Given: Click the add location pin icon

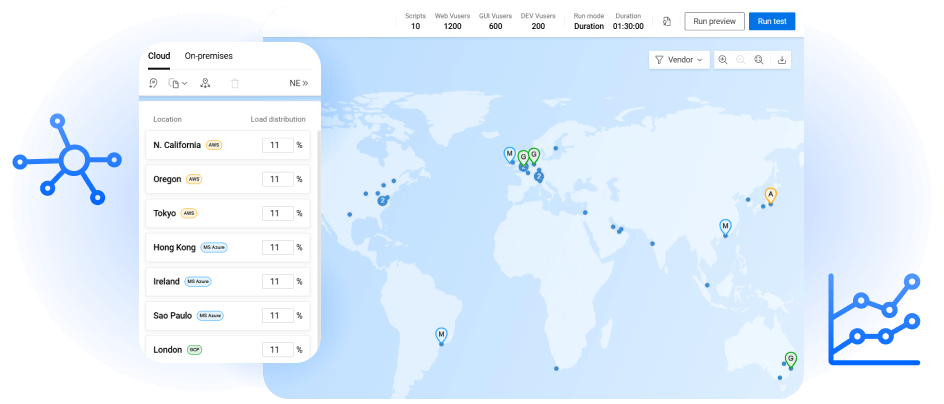Looking at the screenshot, I should (x=153, y=84).
